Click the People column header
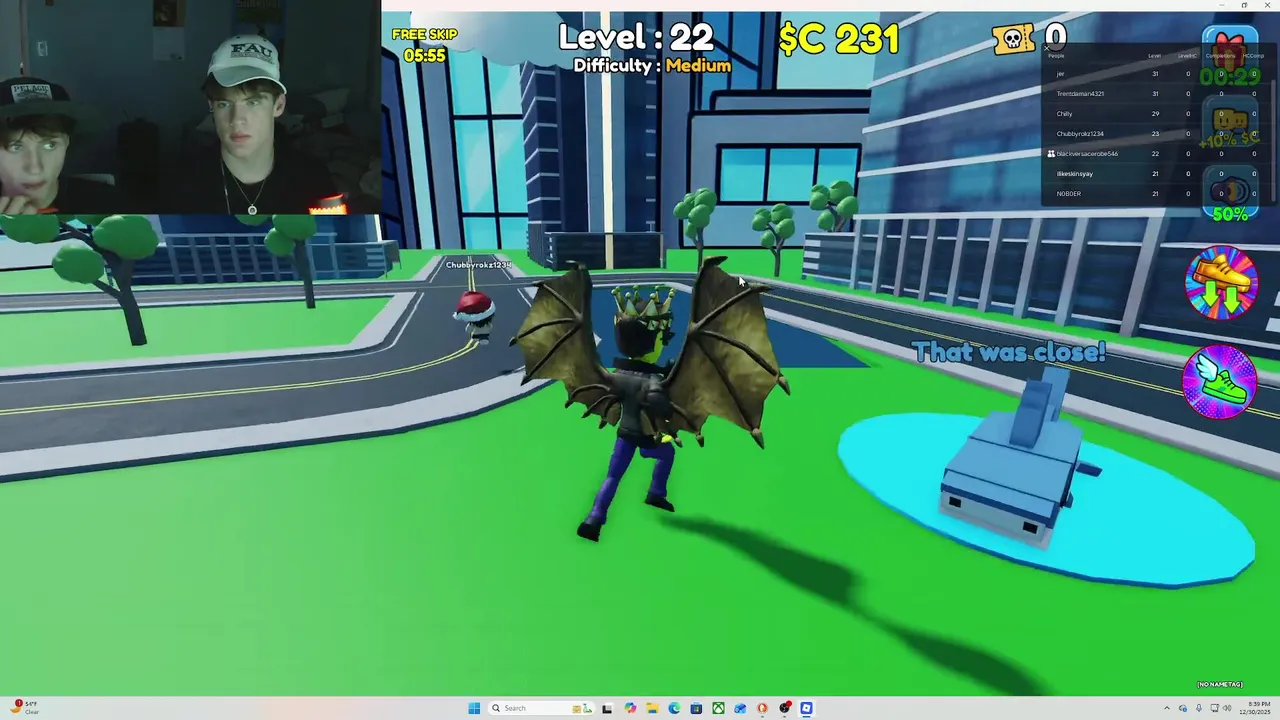The width and height of the screenshot is (1280, 720). click(x=1056, y=56)
